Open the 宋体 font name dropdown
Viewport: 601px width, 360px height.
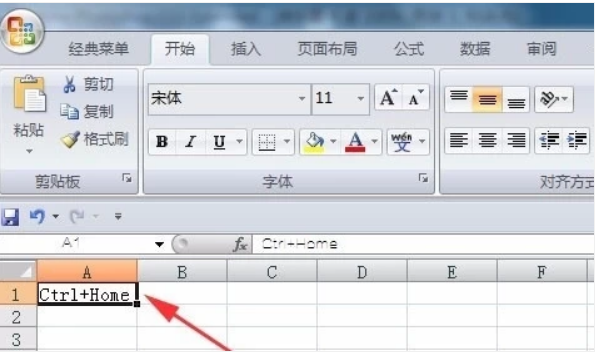[x=302, y=99]
